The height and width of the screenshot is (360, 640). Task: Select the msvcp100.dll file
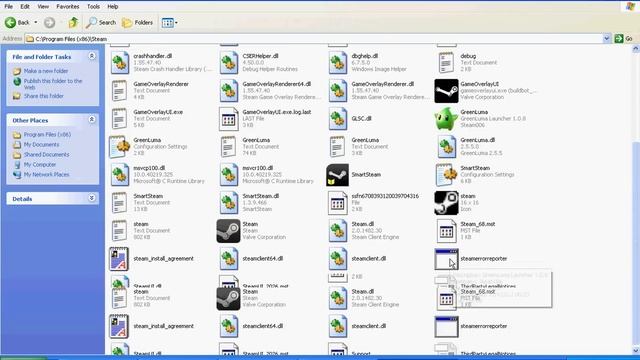click(158, 175)
